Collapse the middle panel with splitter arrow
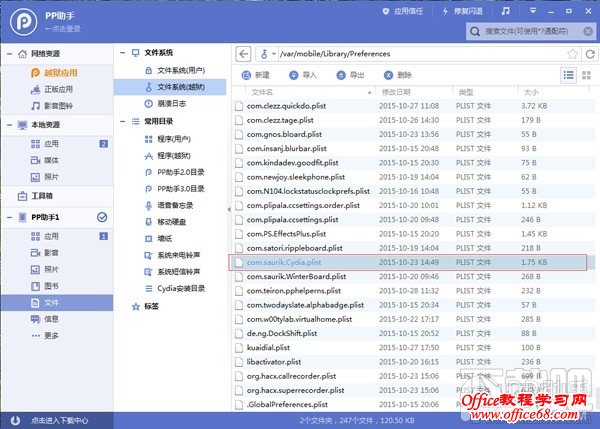The image size is (600, 429). click(229, 209)
